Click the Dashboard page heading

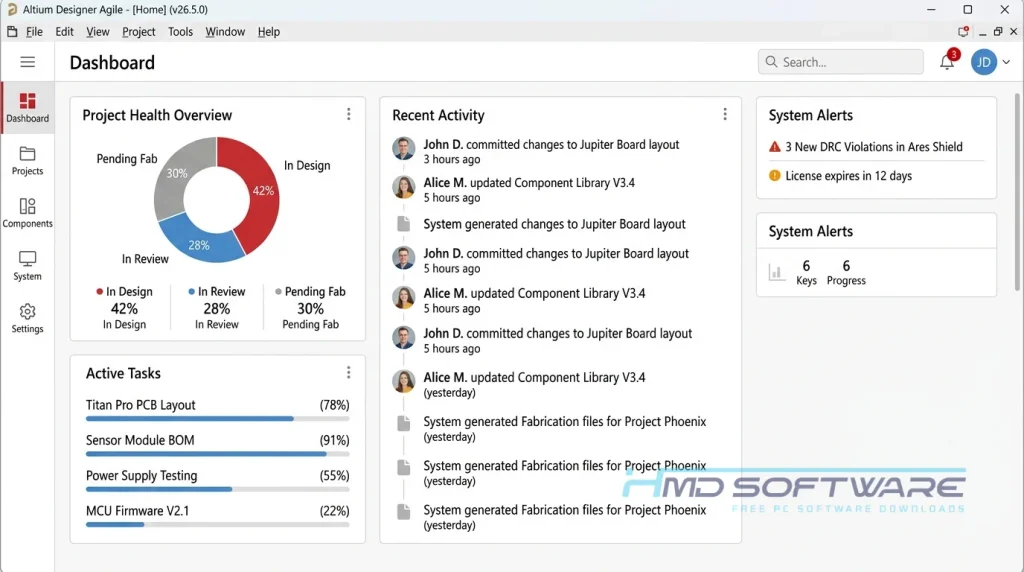112,63
